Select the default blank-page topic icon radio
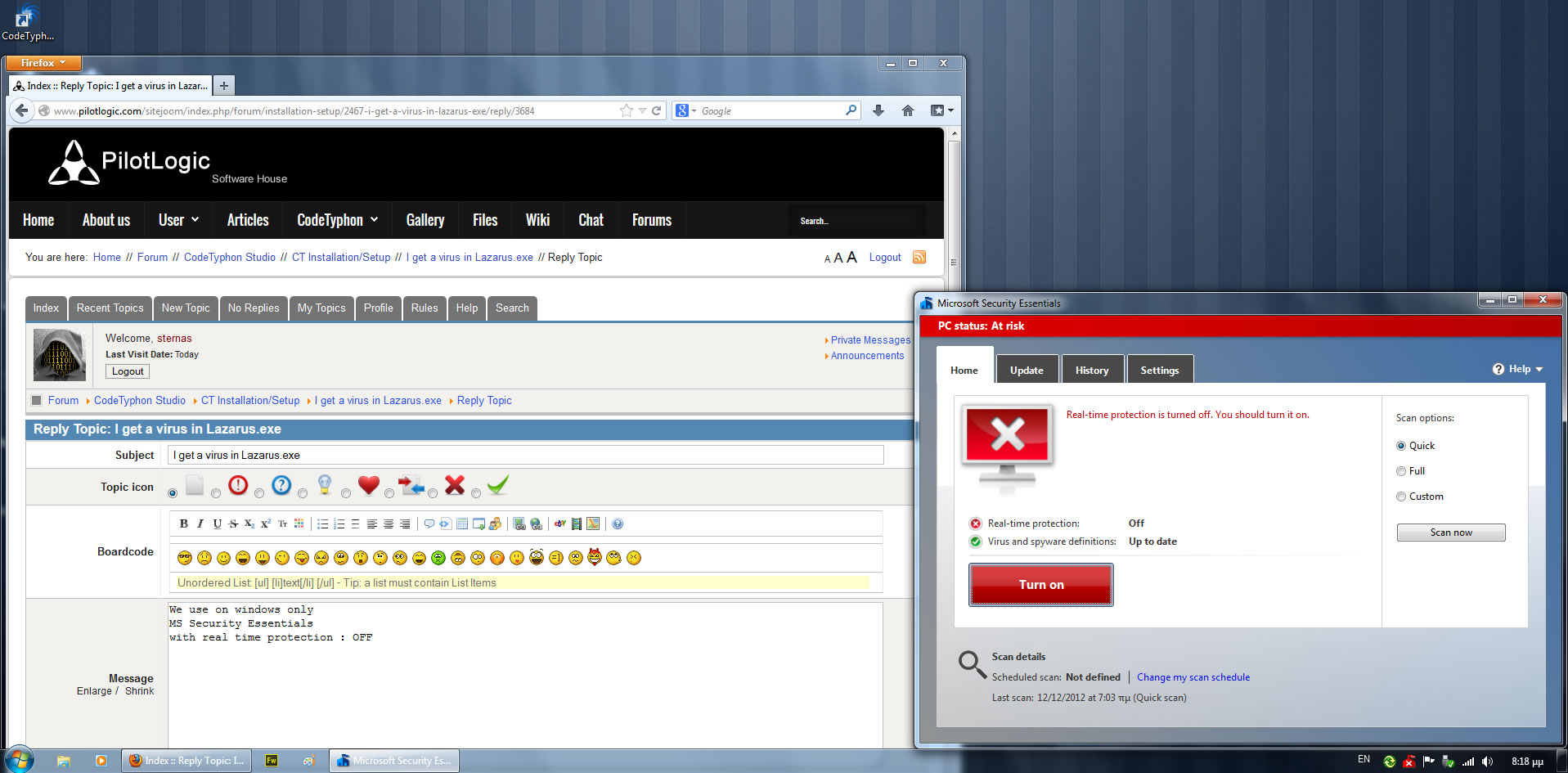The height and width of the screenshot is (773, 1568). click(x=173, y=493)
